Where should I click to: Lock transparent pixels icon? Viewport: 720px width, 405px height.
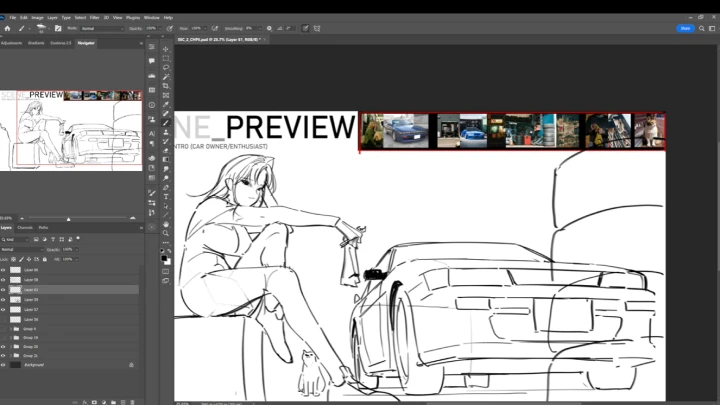[13, 259]
